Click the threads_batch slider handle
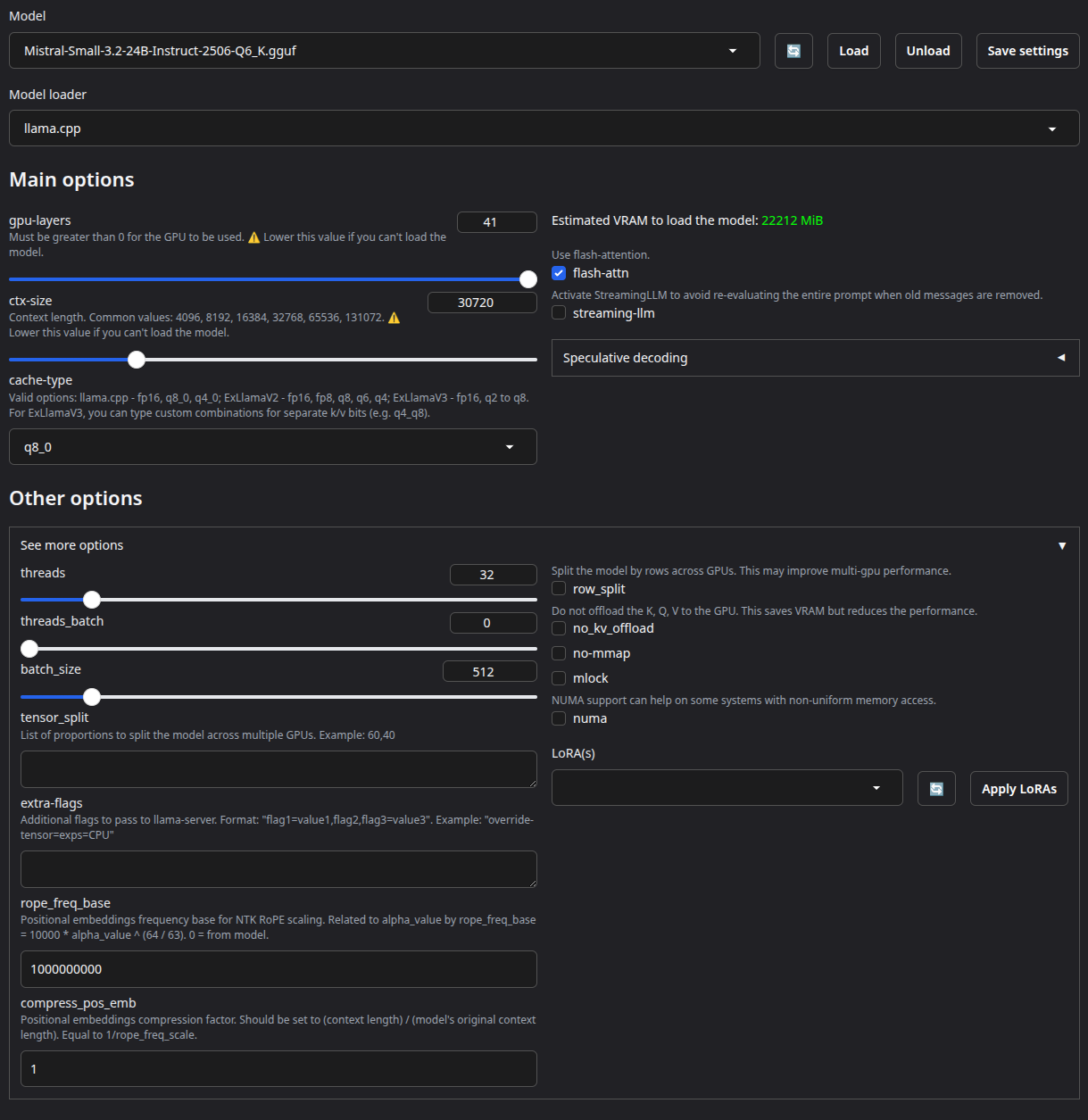The width and height of the screenshot is (1088, 1120). coord(29,649)
